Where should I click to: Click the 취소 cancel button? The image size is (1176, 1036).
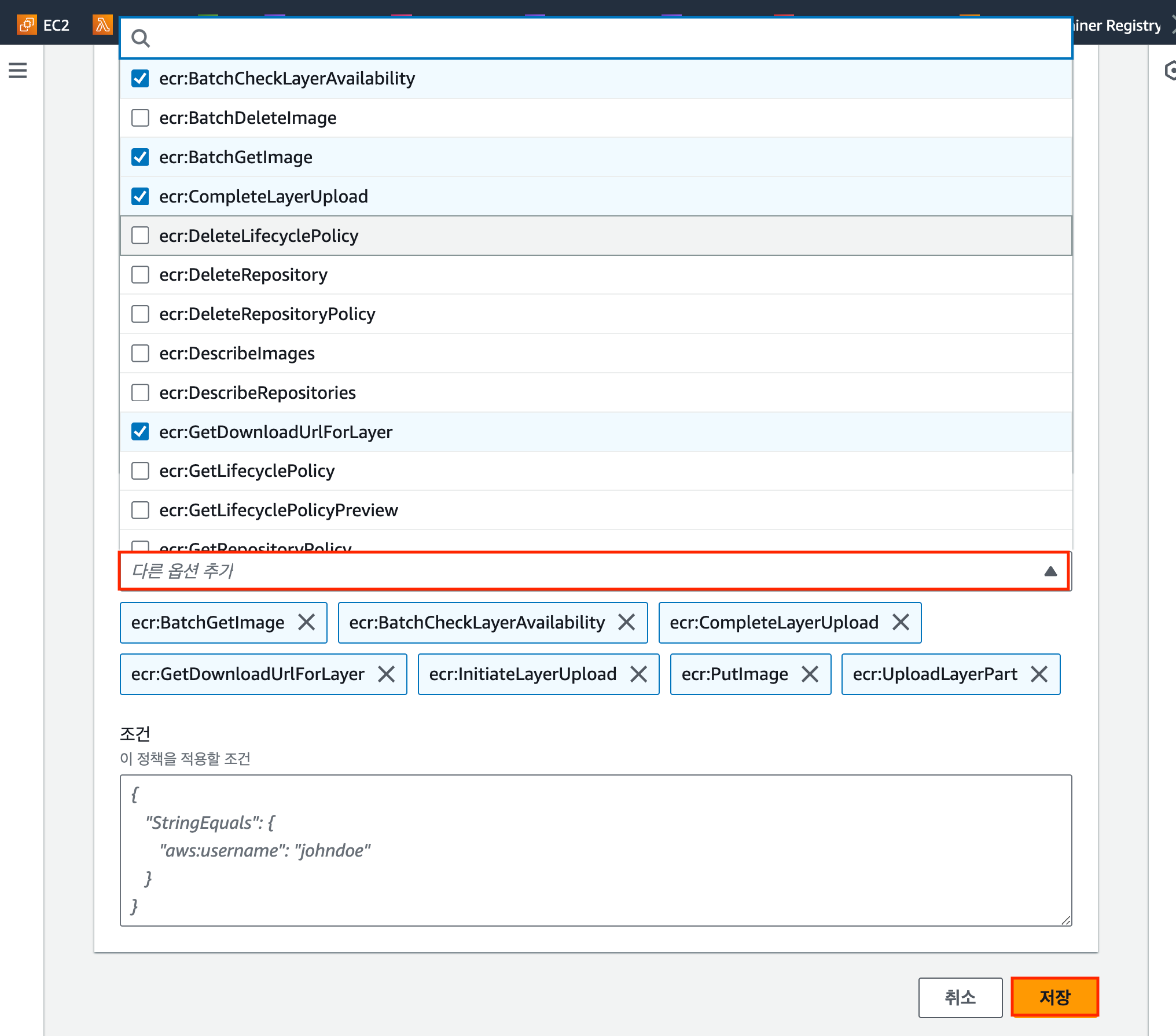(x=960, y=997)
